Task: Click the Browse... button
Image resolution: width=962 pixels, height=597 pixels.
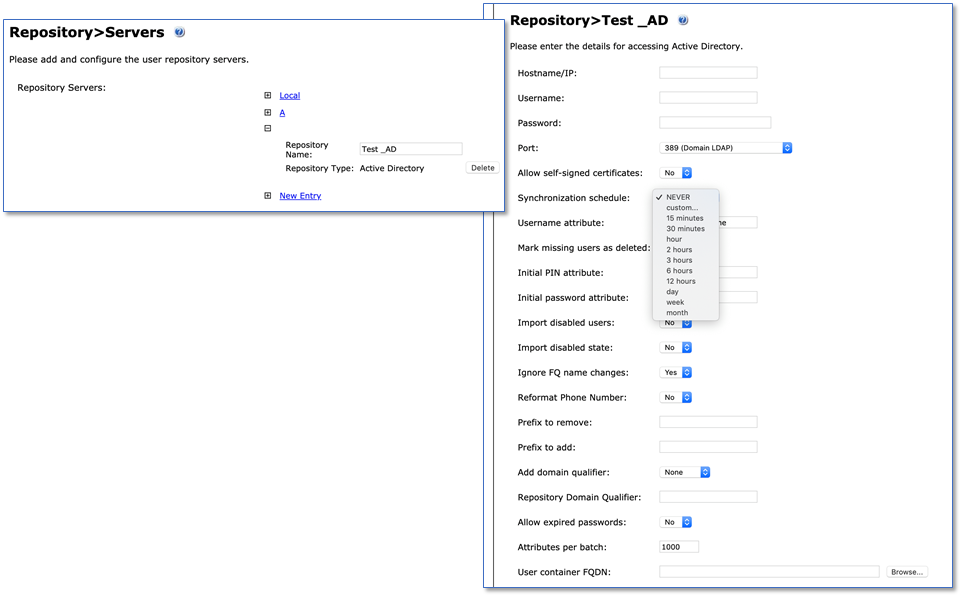Action: (x=907, y=572)
